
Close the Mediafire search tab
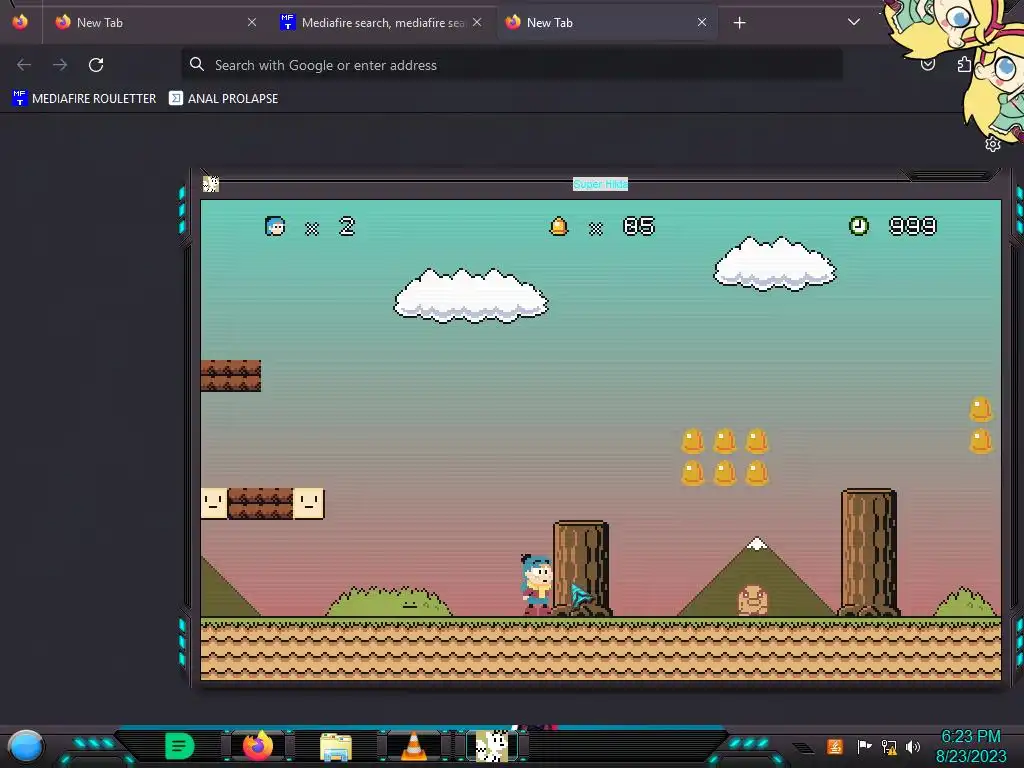click(x=477, y=22)
